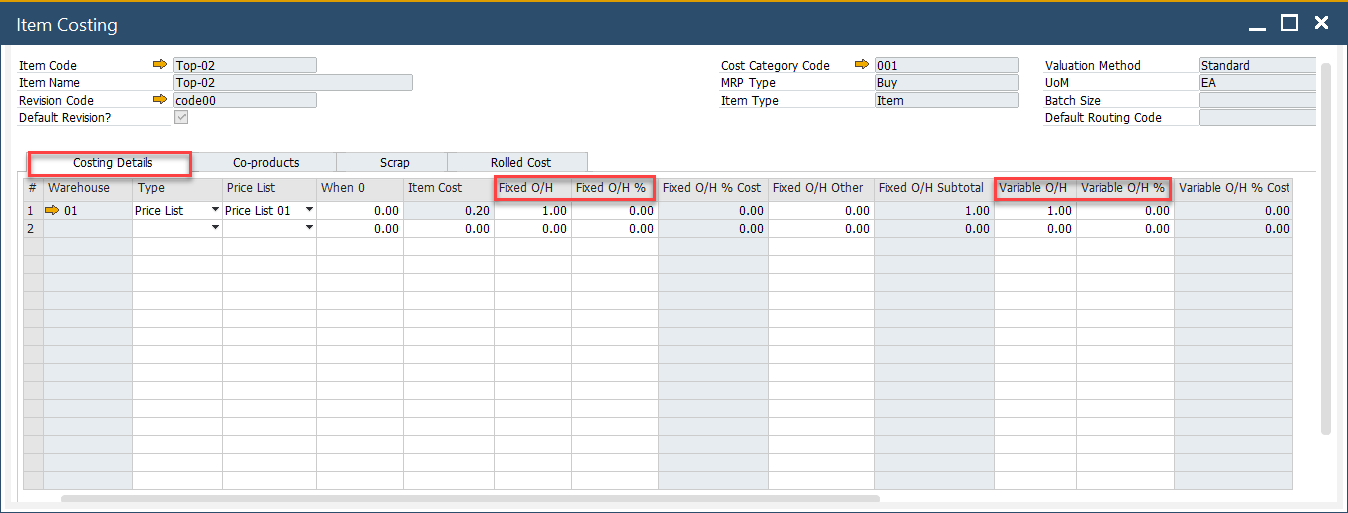Select the When 0 column header
Image resolution: width=1348 pixels, height=513 pixels.
360,188
